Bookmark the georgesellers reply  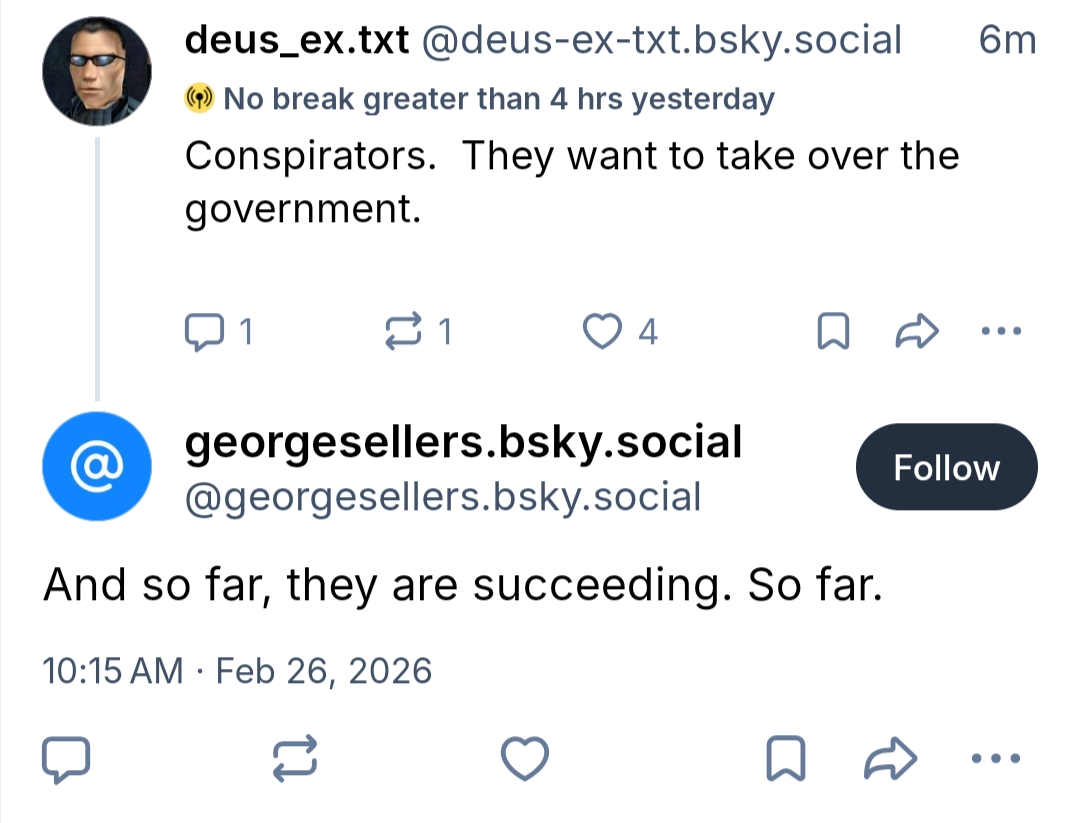pyautogui.click(x=785, y=759)
